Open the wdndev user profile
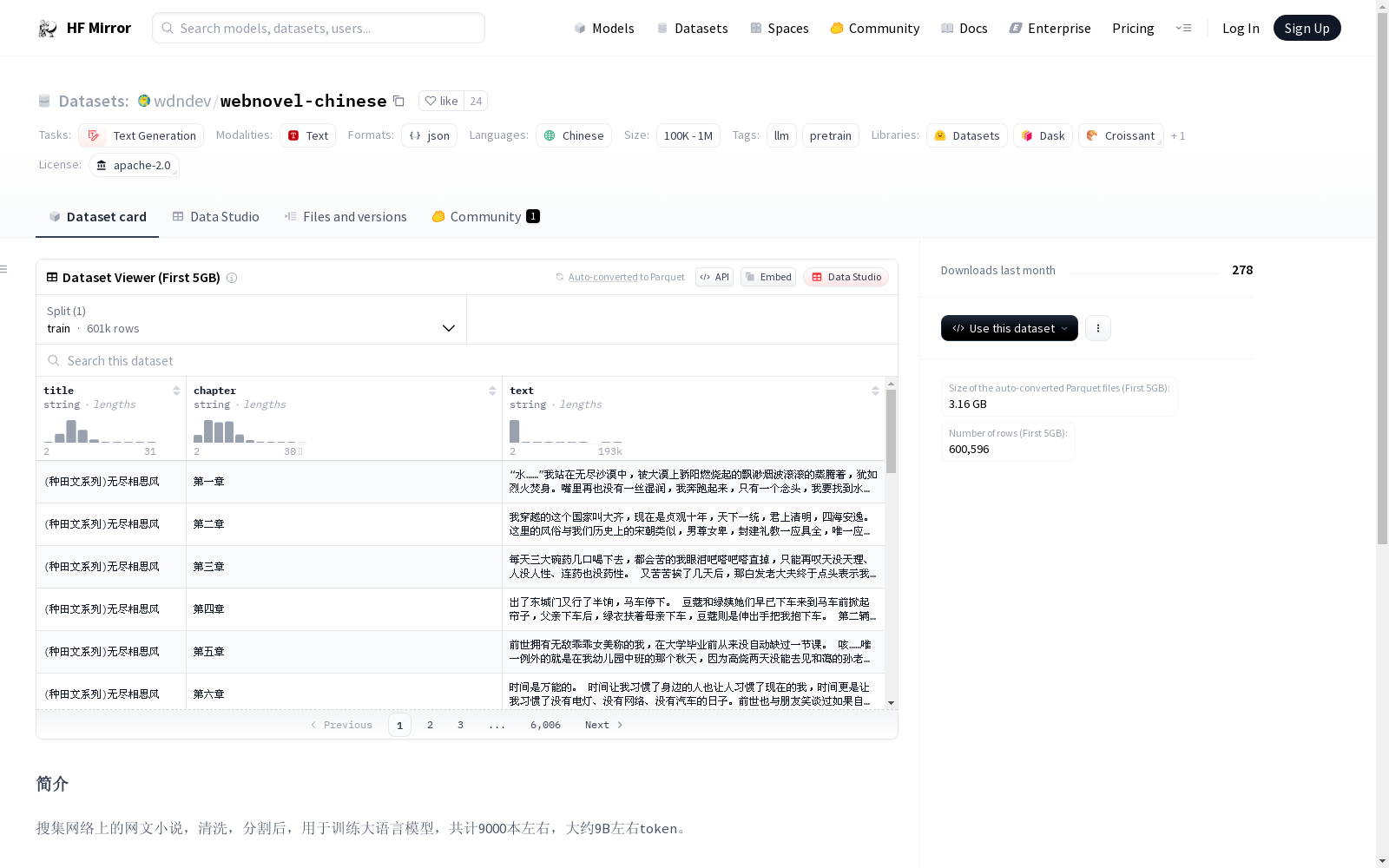The height and width of the screenshot is (868, 1389). click(182, 101)
